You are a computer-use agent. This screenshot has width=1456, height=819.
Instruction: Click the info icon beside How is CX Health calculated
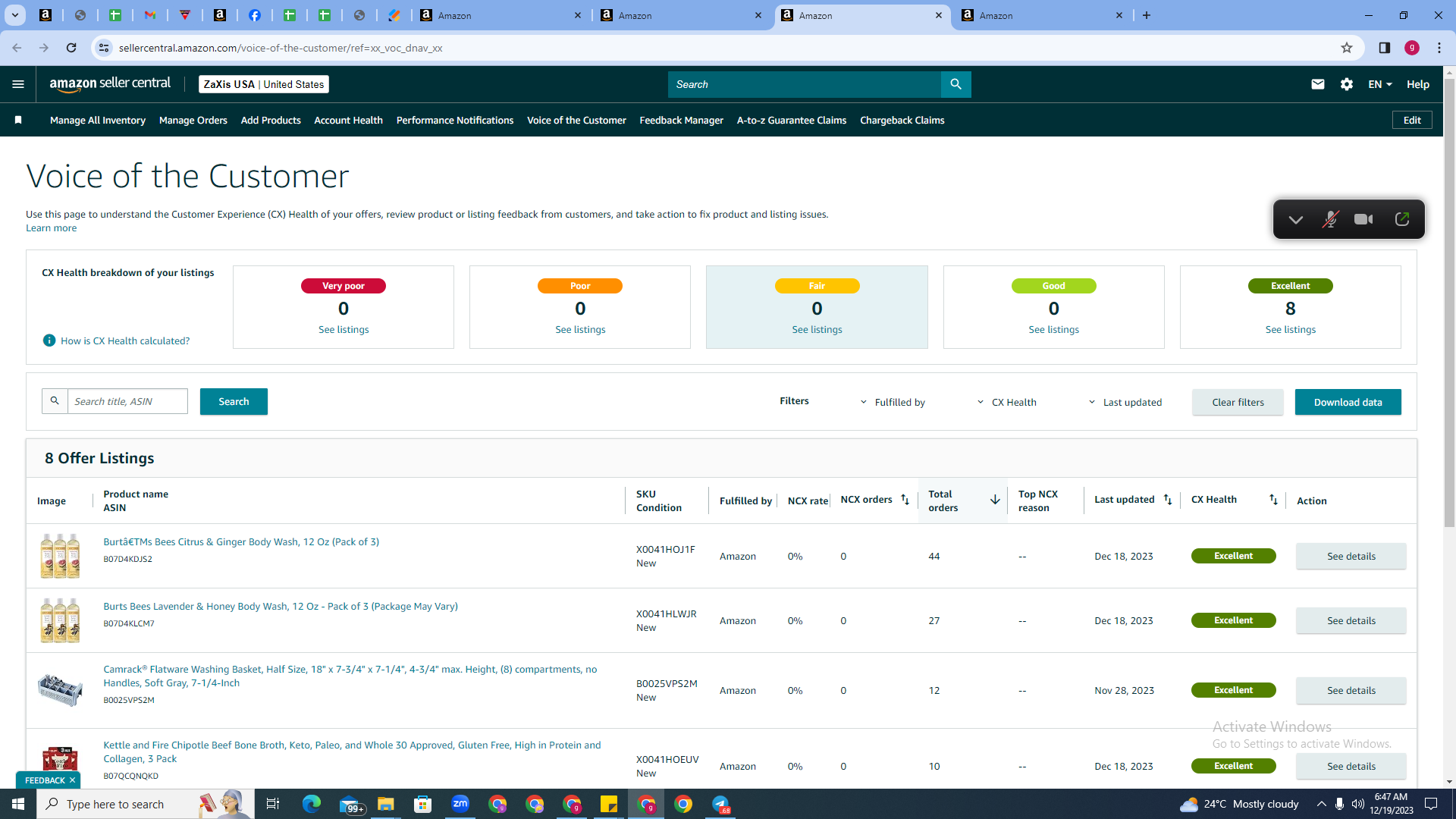pyautogui.click(x=49, y=340)
